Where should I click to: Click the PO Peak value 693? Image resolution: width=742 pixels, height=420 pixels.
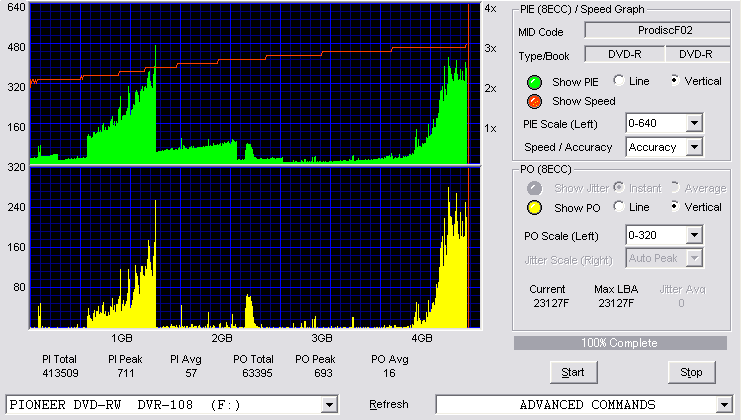(x=323, y=374)
